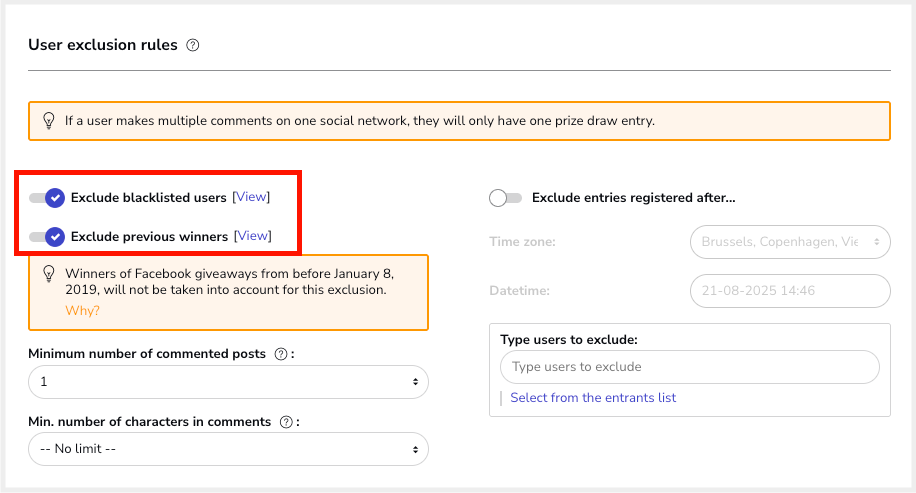
Task: Open help for Min. number of characters
Action: (x=286, y=422)
